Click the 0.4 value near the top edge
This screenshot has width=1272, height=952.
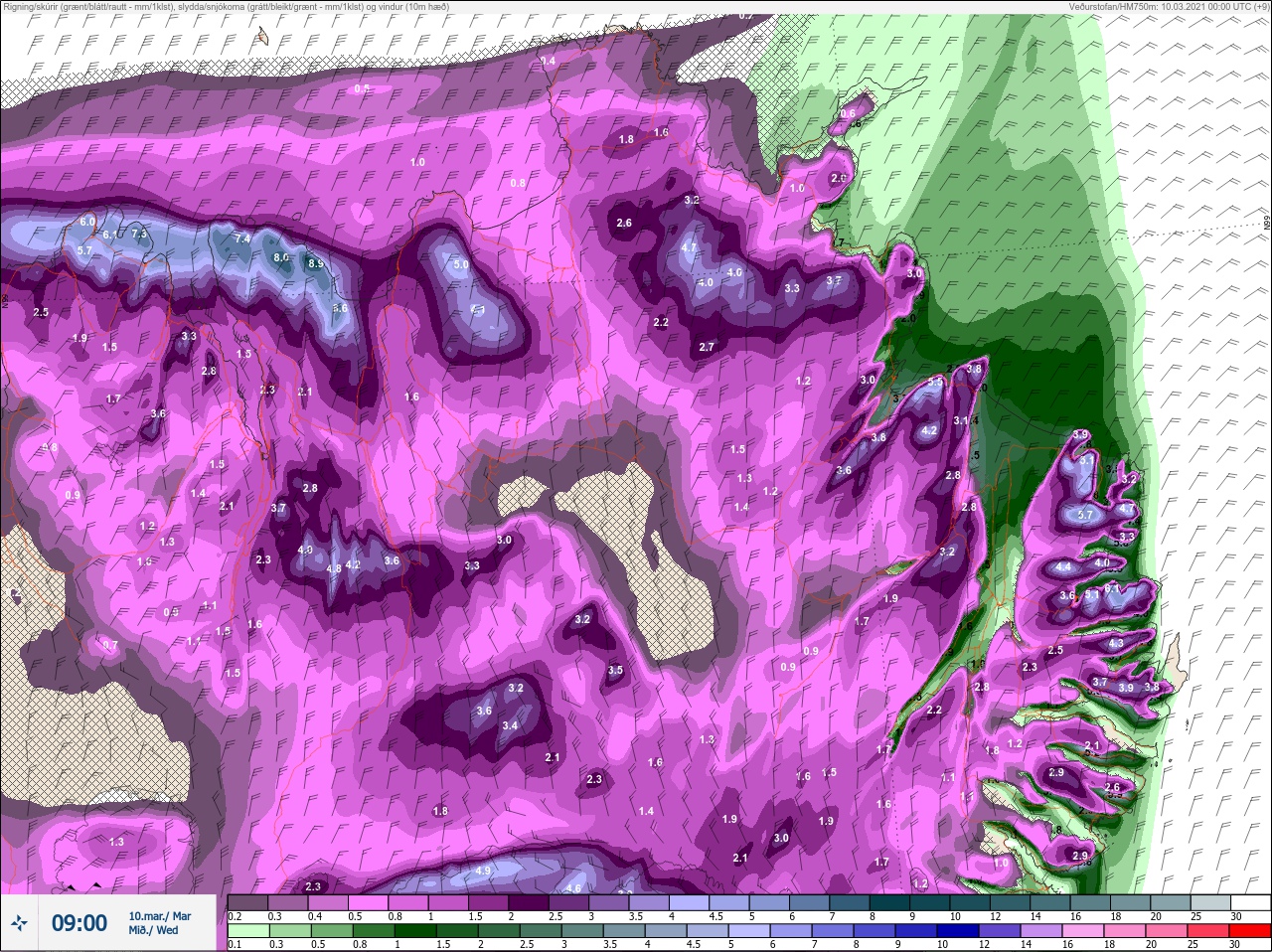point(549,62)
